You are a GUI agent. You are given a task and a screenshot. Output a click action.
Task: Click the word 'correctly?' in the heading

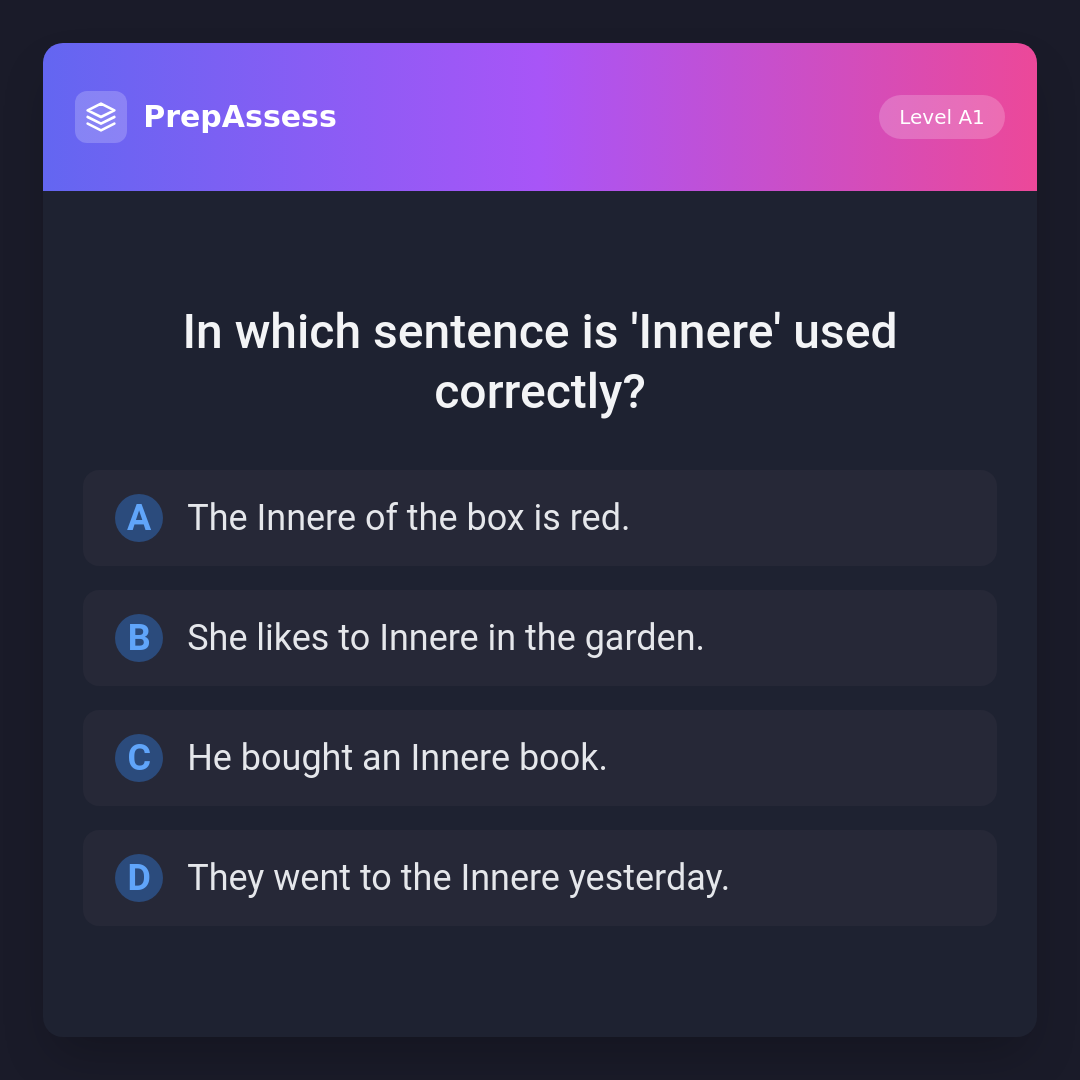540,391
